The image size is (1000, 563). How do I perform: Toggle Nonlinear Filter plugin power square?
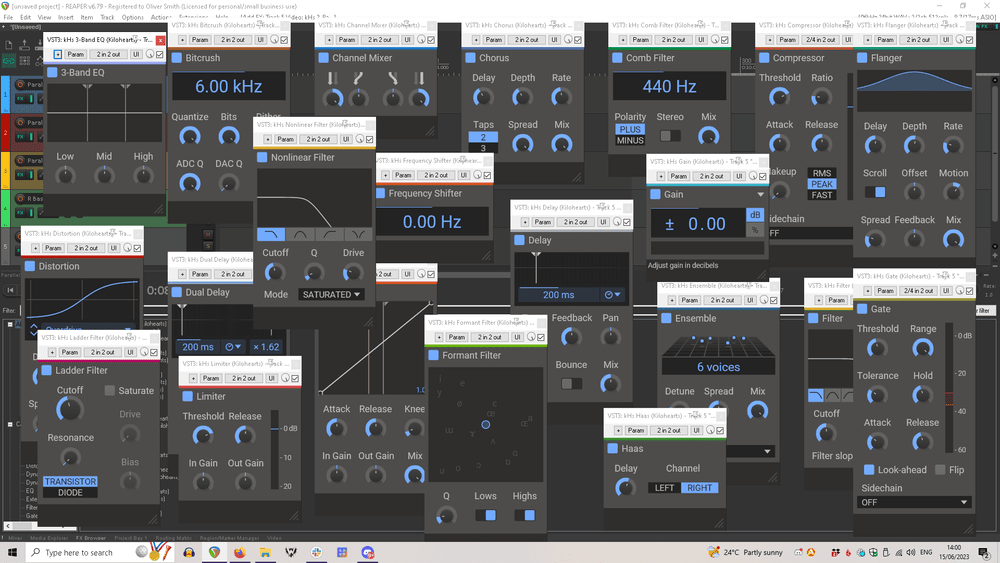(262, 157)
